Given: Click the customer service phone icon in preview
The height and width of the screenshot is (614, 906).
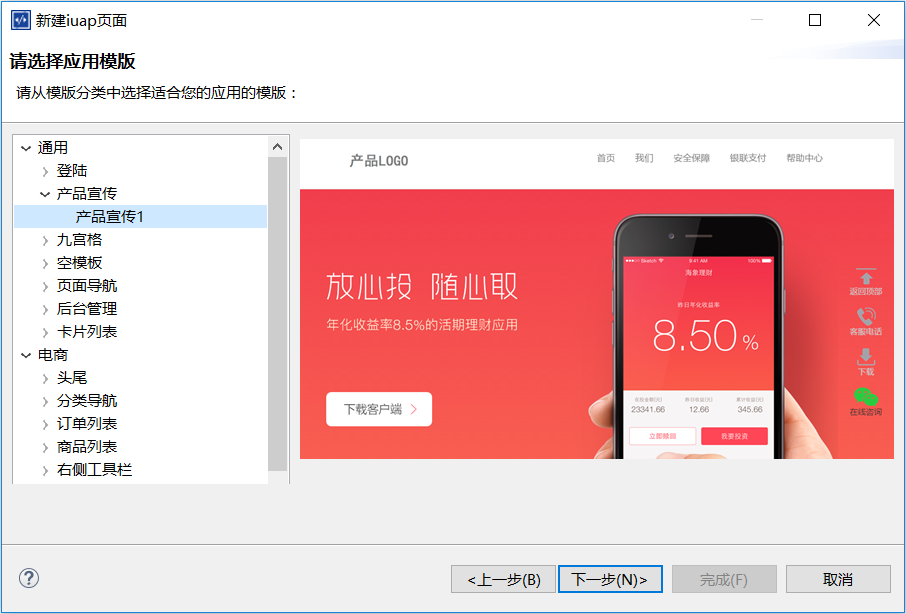Looking at the screenshot, I should point(865,317).
